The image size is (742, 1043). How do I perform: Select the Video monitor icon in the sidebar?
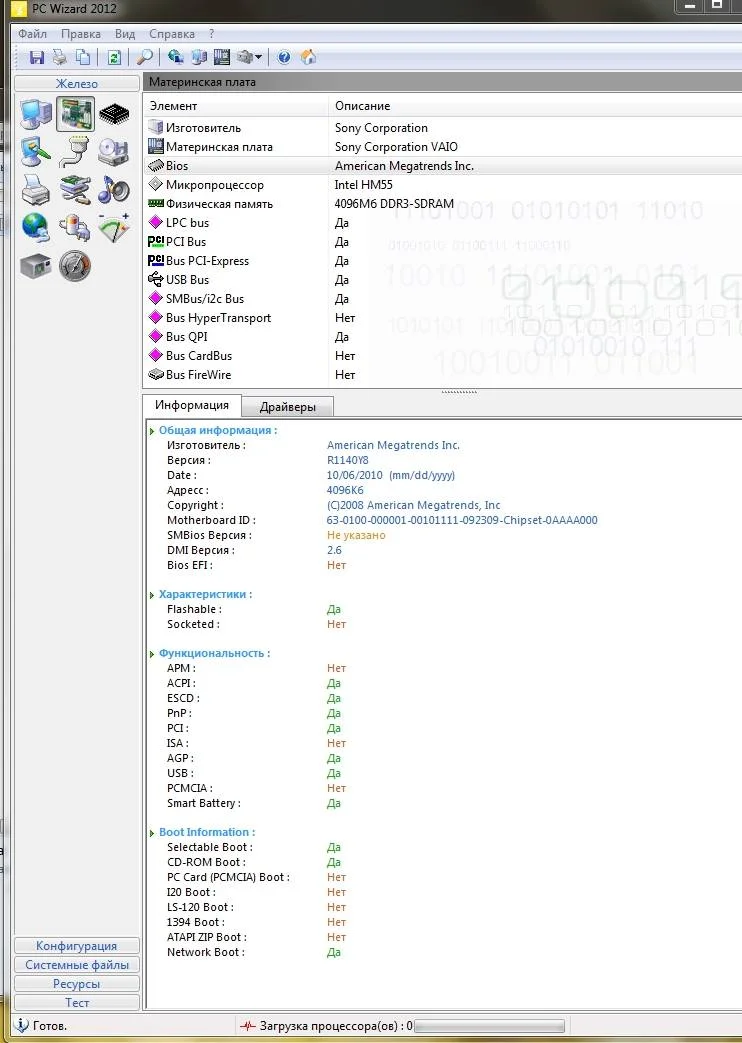pos(36,152)
